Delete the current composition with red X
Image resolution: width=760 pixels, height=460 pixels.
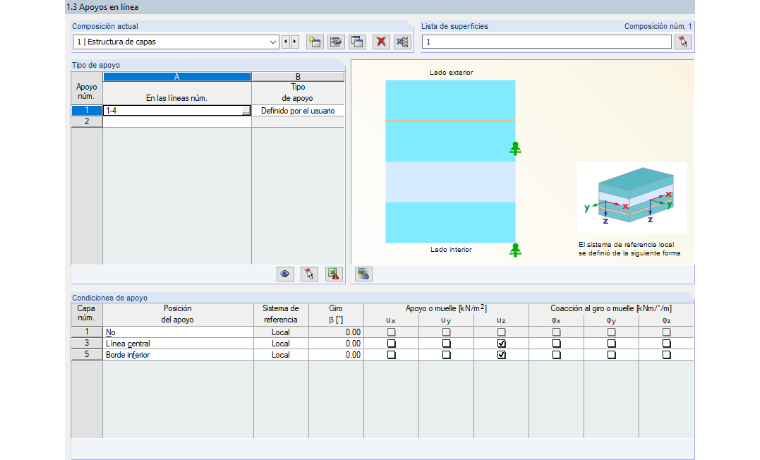[381, 42]
